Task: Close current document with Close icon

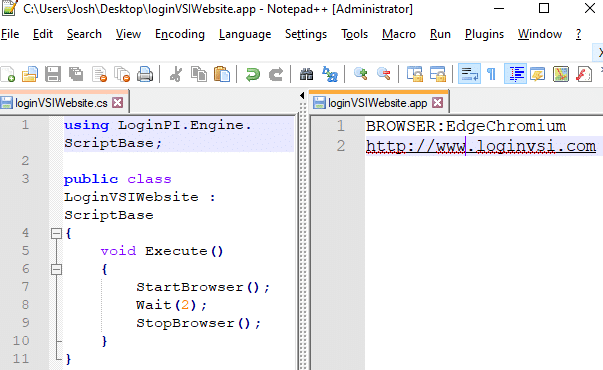Action: click(99, 74)
